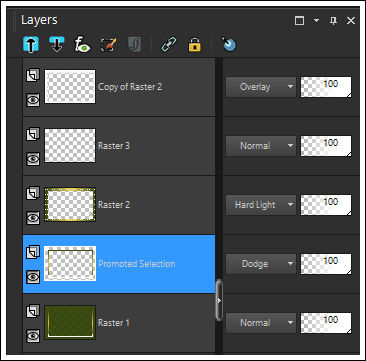The width and height of the screenshot is (366, 361).
Task: Hide the Raster 1 layer
Action: point(33,336)
